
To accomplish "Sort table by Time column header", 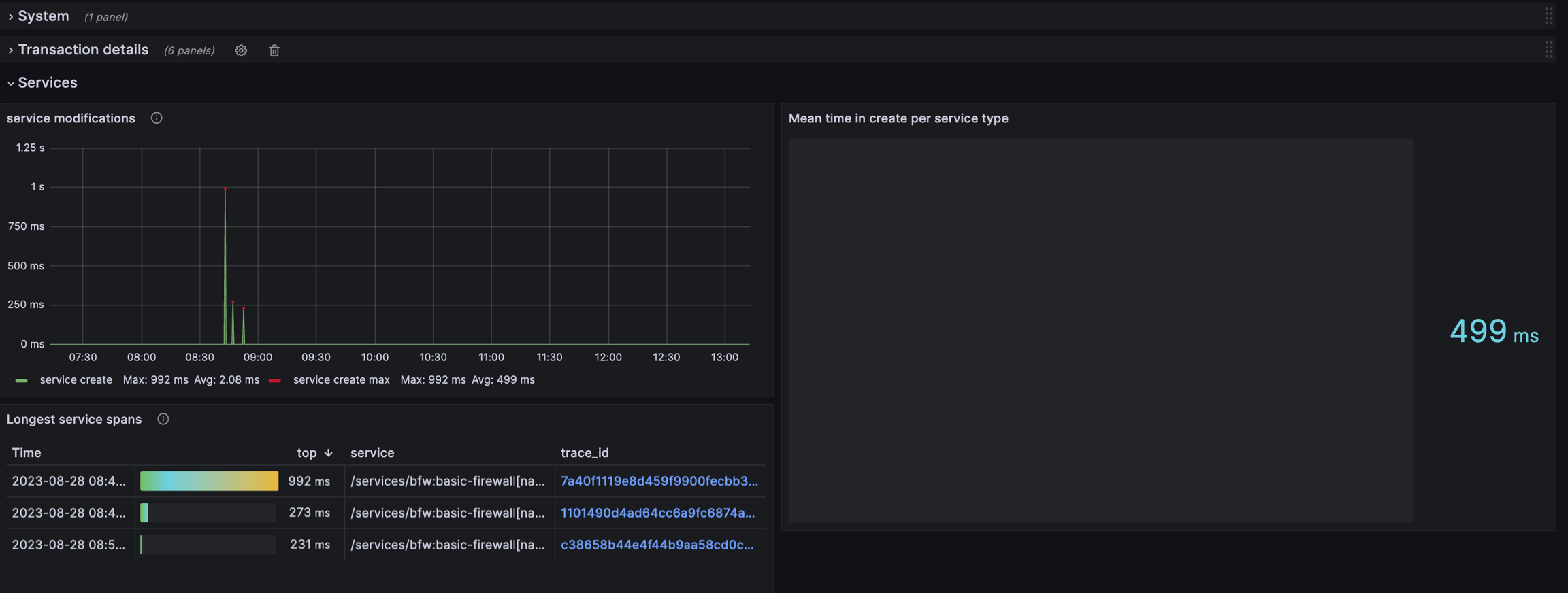I will (x=27, y=453).
